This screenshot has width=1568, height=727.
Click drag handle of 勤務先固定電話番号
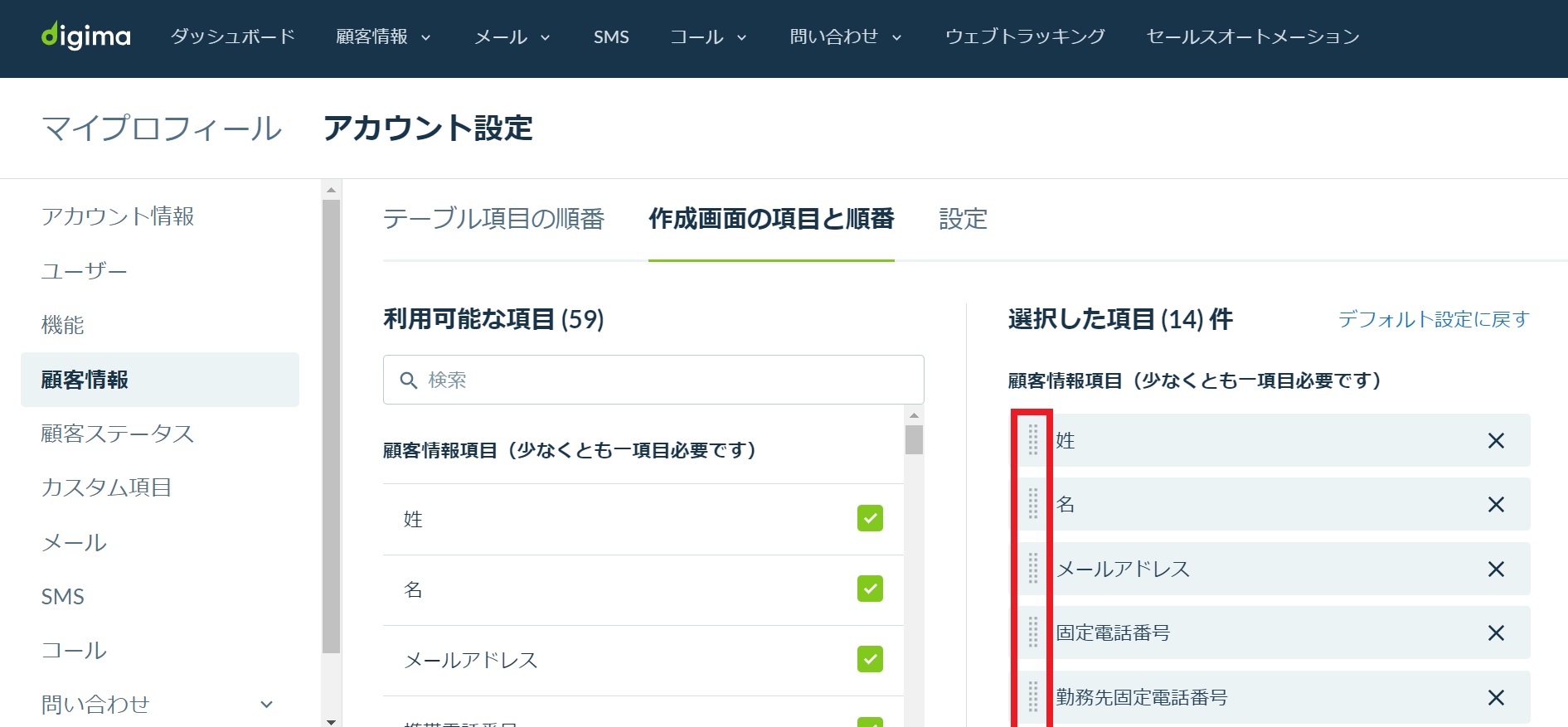pyautogui.click(x=1033, y=697)
